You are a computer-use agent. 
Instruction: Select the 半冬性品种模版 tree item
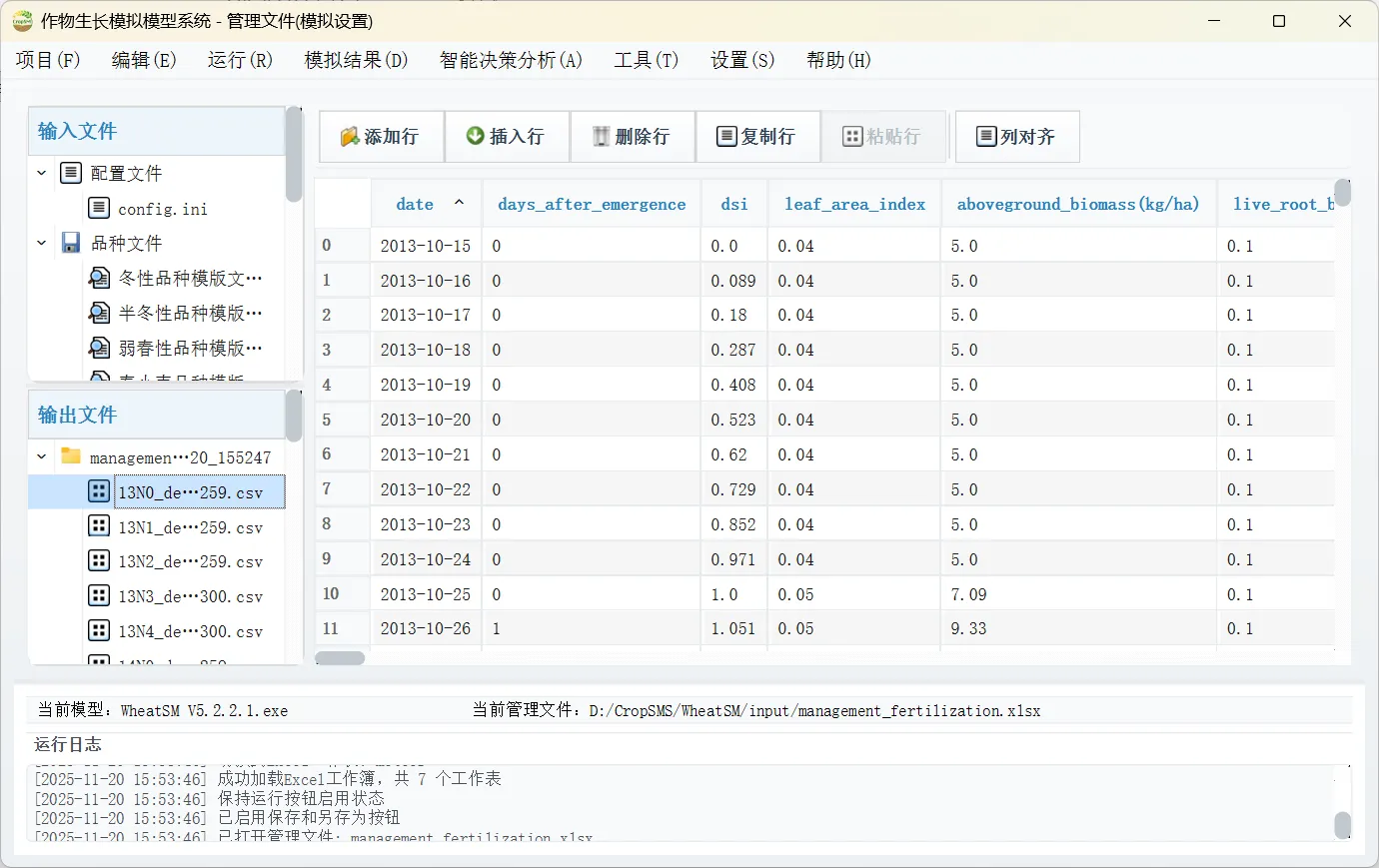click(x=190, y=313)
